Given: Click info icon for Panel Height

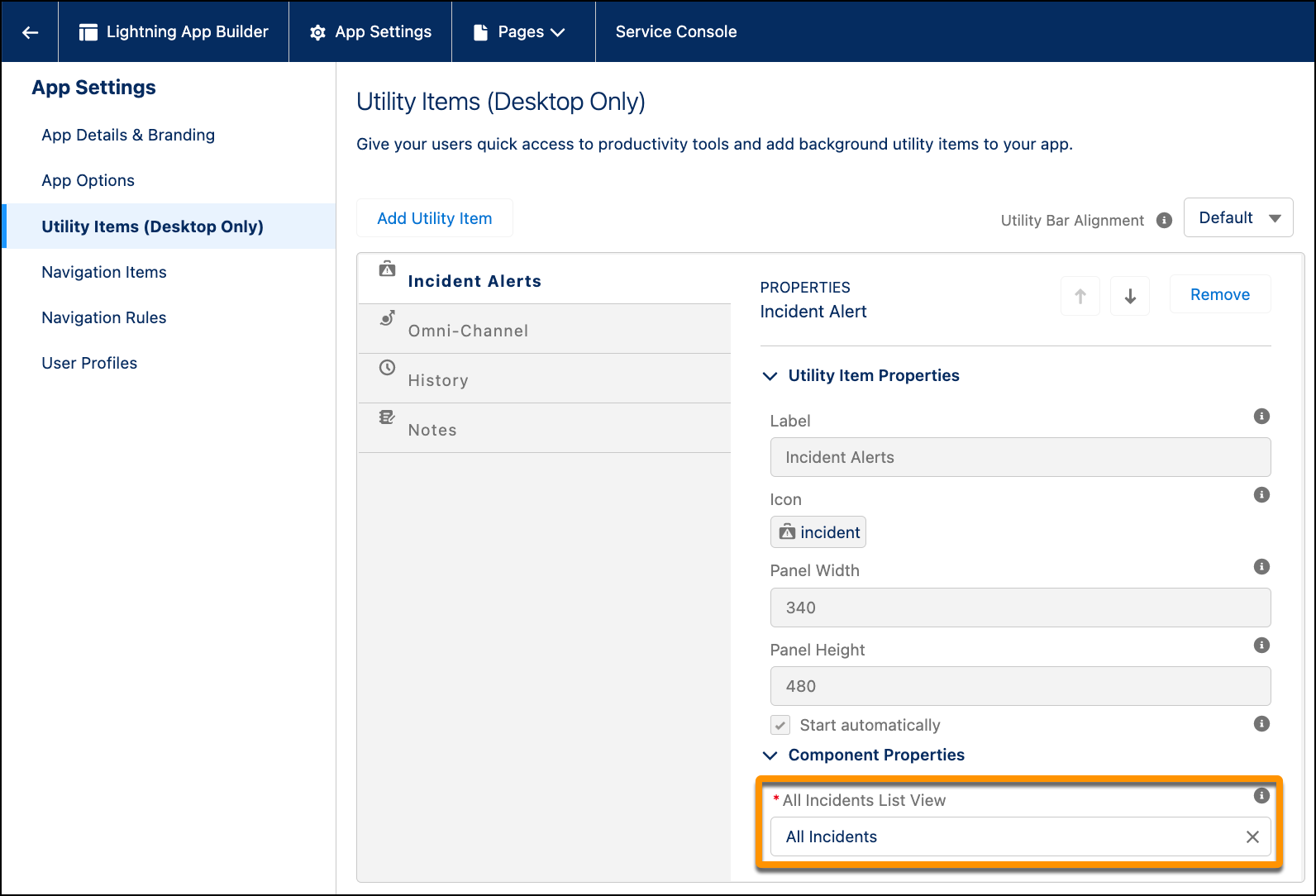Looking at the screenshot, I should pyautogui.click(x=1261, y=645).
